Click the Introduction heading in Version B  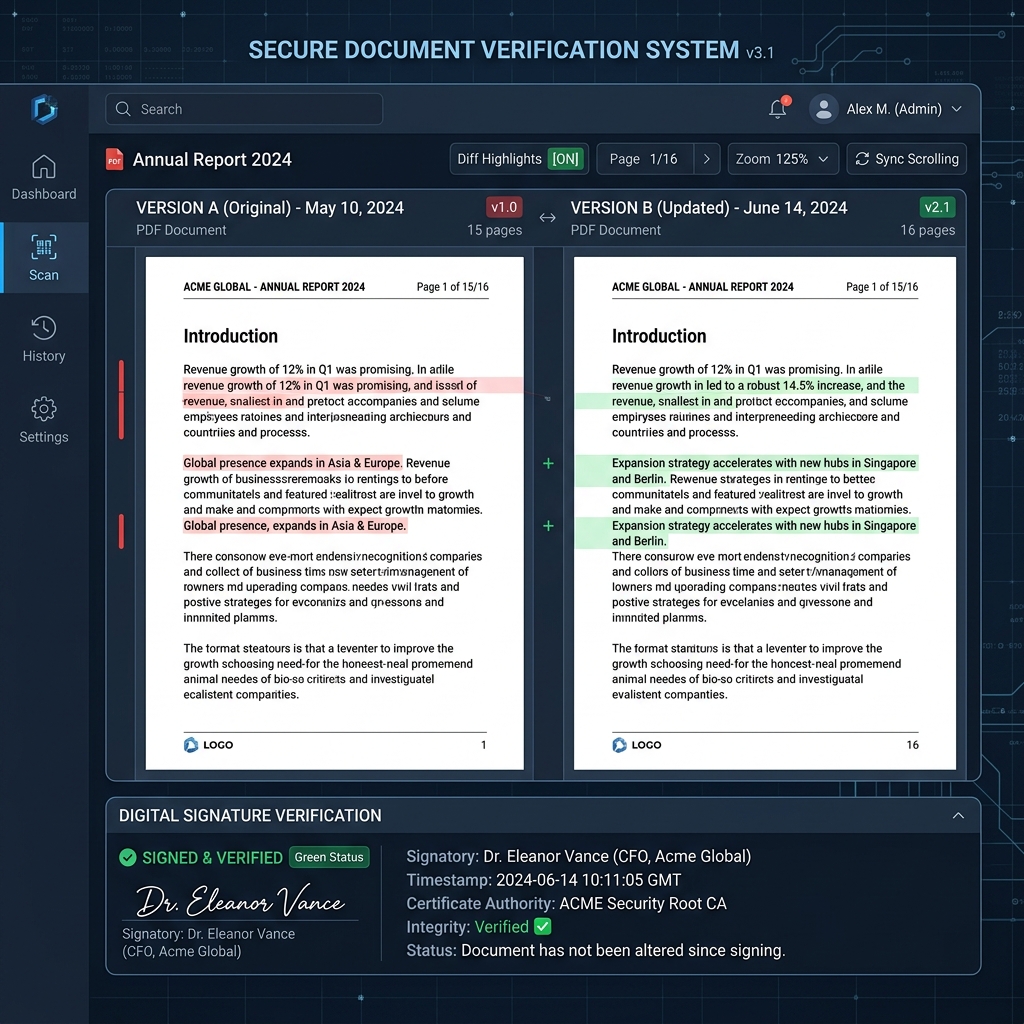click(x=659, y=336)
